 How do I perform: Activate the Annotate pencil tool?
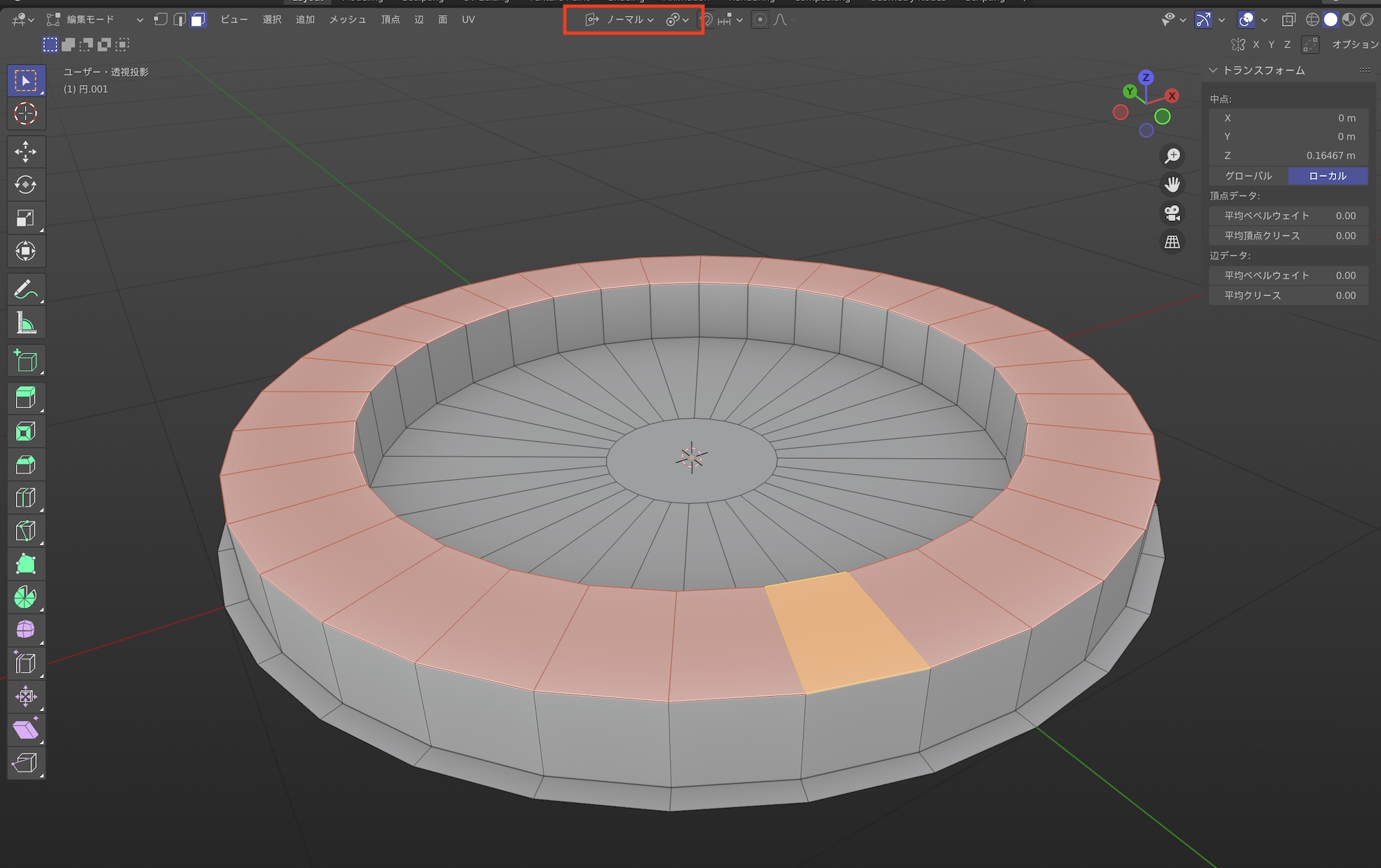pyautogui.click(x=26, y=290)
